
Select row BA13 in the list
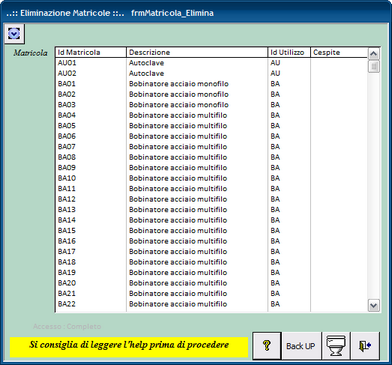point(211,210)
